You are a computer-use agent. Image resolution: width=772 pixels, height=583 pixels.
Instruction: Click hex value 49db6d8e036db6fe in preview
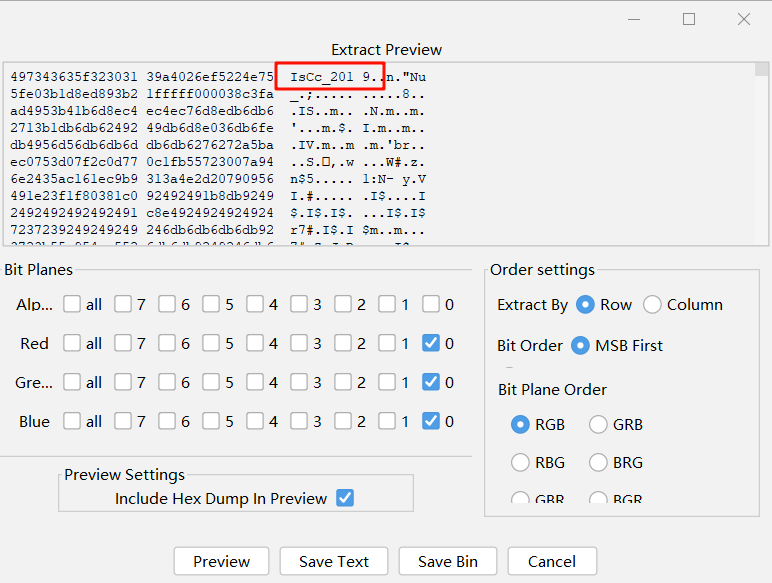[x=210, y=128]
